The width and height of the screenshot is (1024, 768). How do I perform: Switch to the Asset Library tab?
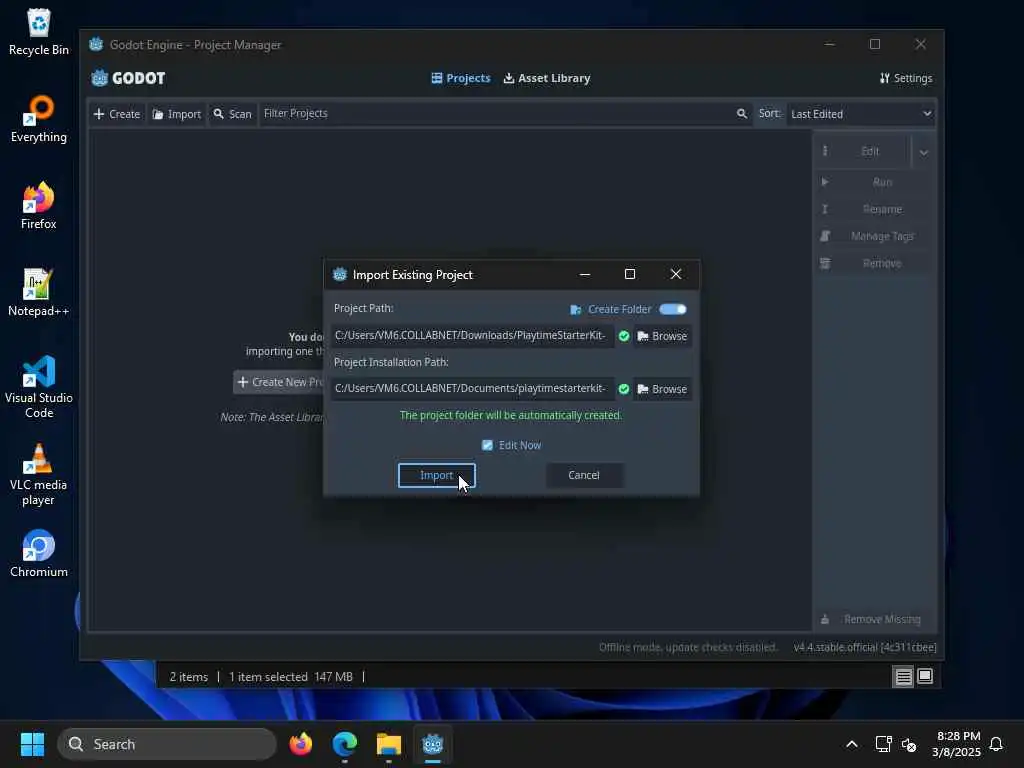point(547,78)
